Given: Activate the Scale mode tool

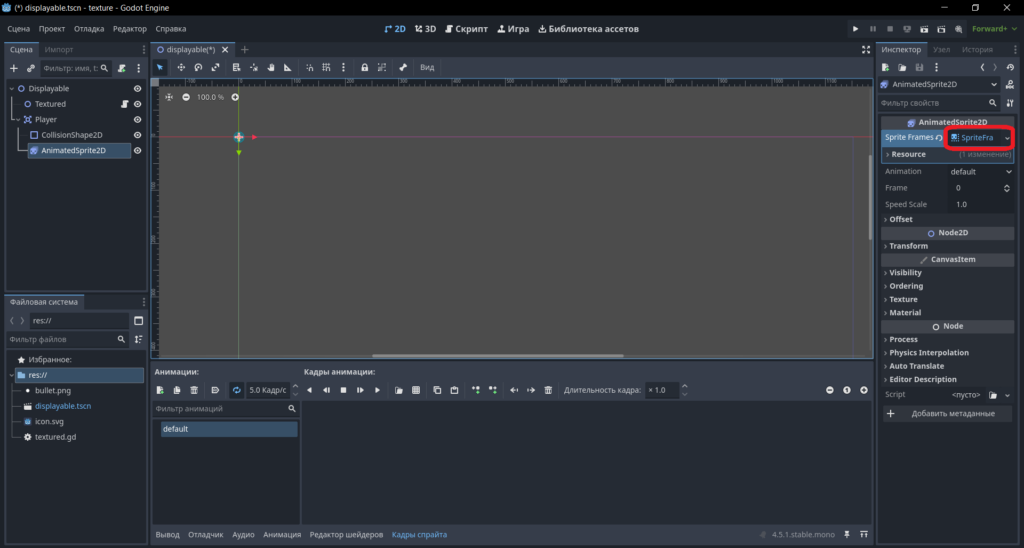Looking at the screenshot, I should pyautogui.click(x=215, y=67).
